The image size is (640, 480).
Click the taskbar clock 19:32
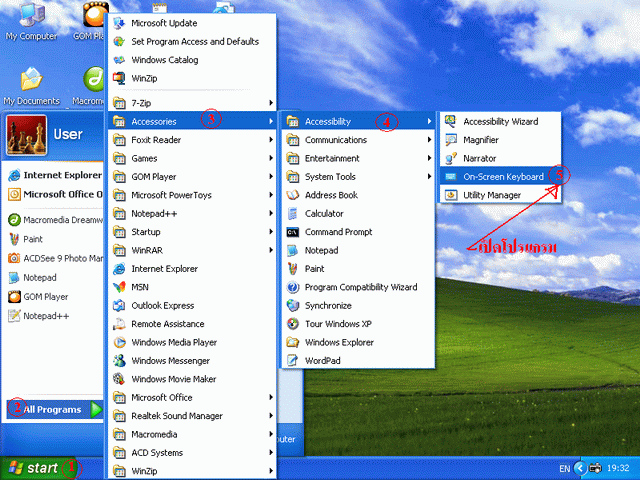(x=618, y=468)
